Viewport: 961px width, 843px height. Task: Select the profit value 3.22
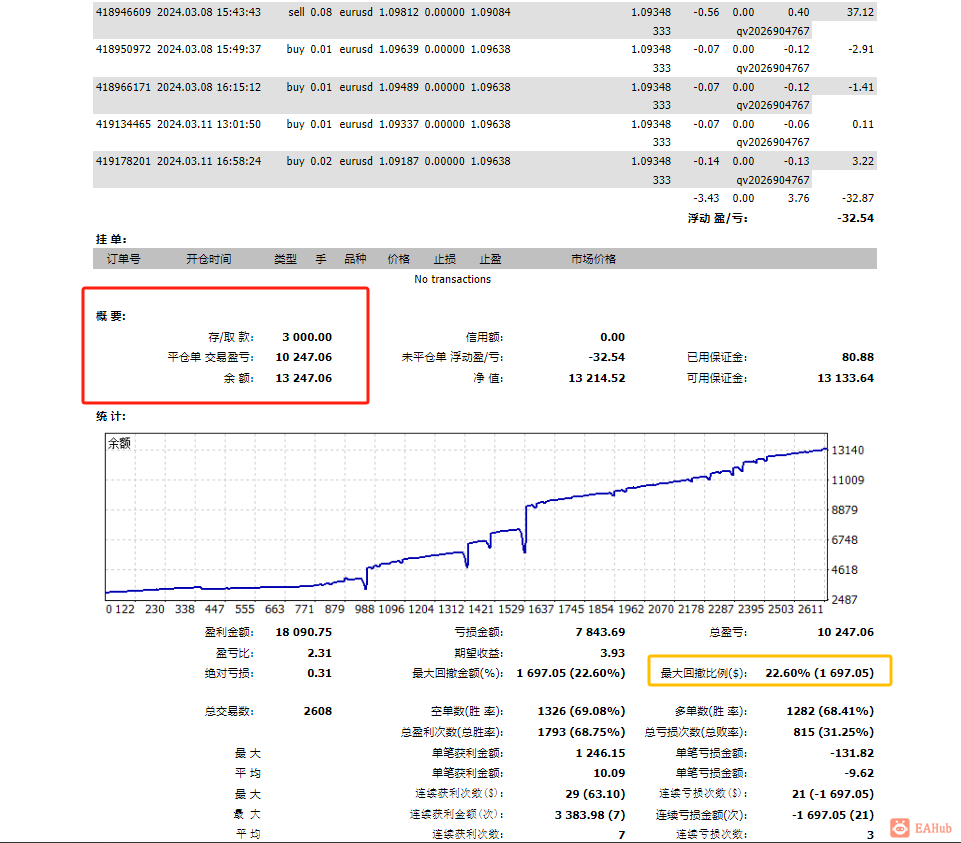(x=863, y=161)
